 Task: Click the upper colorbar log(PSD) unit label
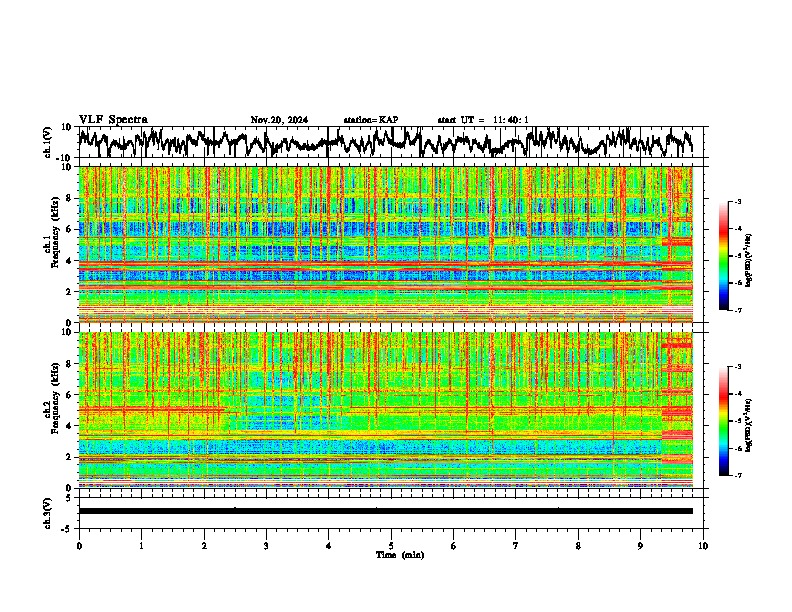coord(749,261)
